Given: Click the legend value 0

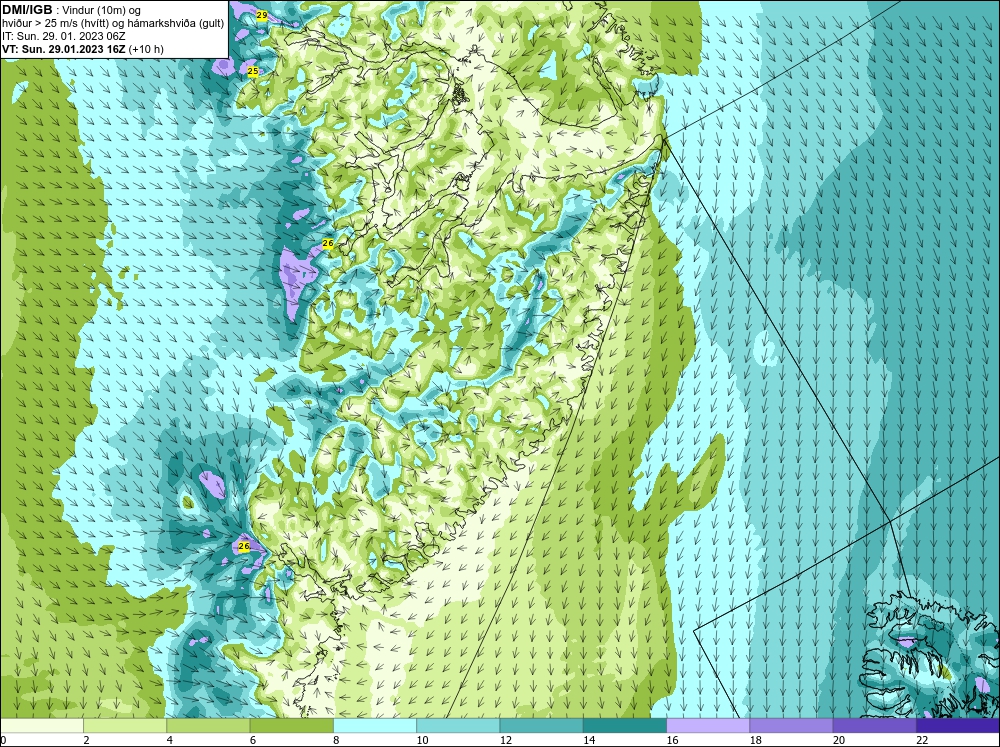Looking at the screenshot, I should (x=3, y=740).
